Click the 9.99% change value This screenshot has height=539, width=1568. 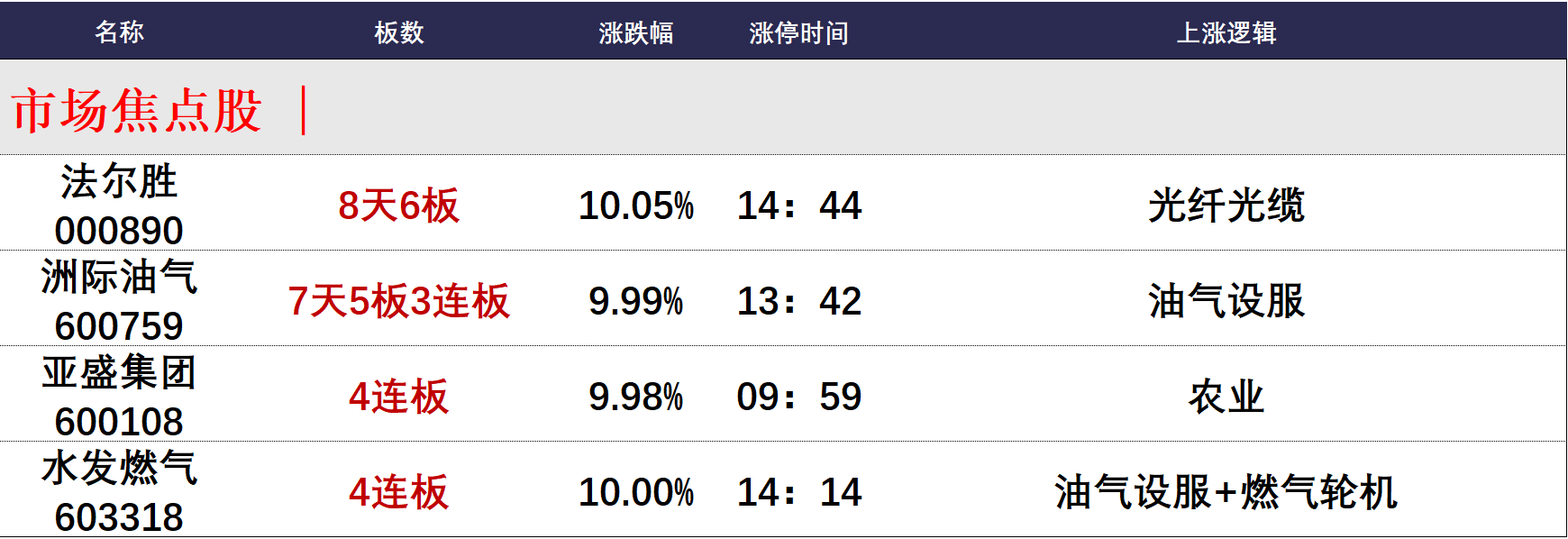(x=635, y=301)
